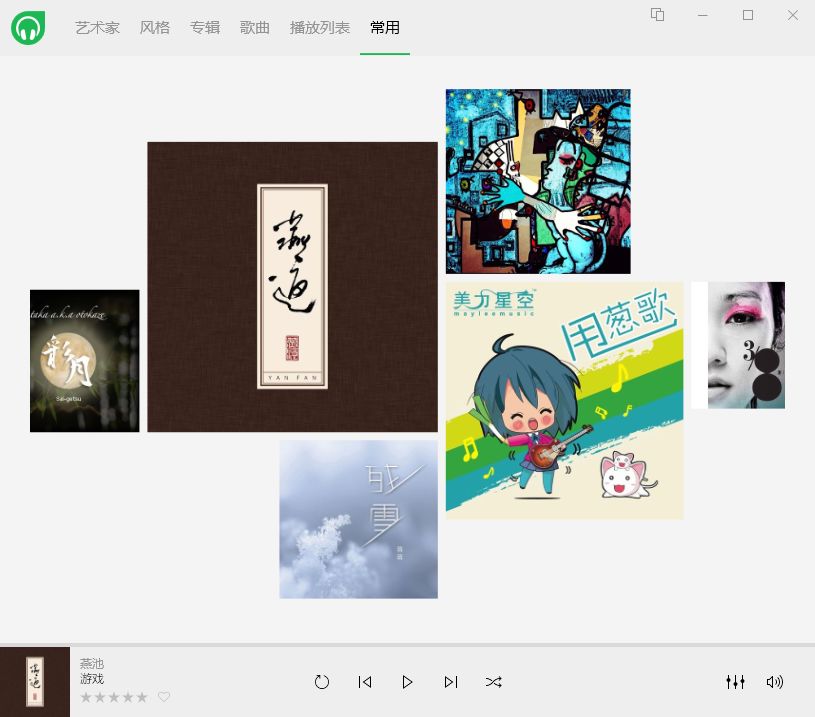
Task: Click the artist name 燕池
Action: click(92, 664)
